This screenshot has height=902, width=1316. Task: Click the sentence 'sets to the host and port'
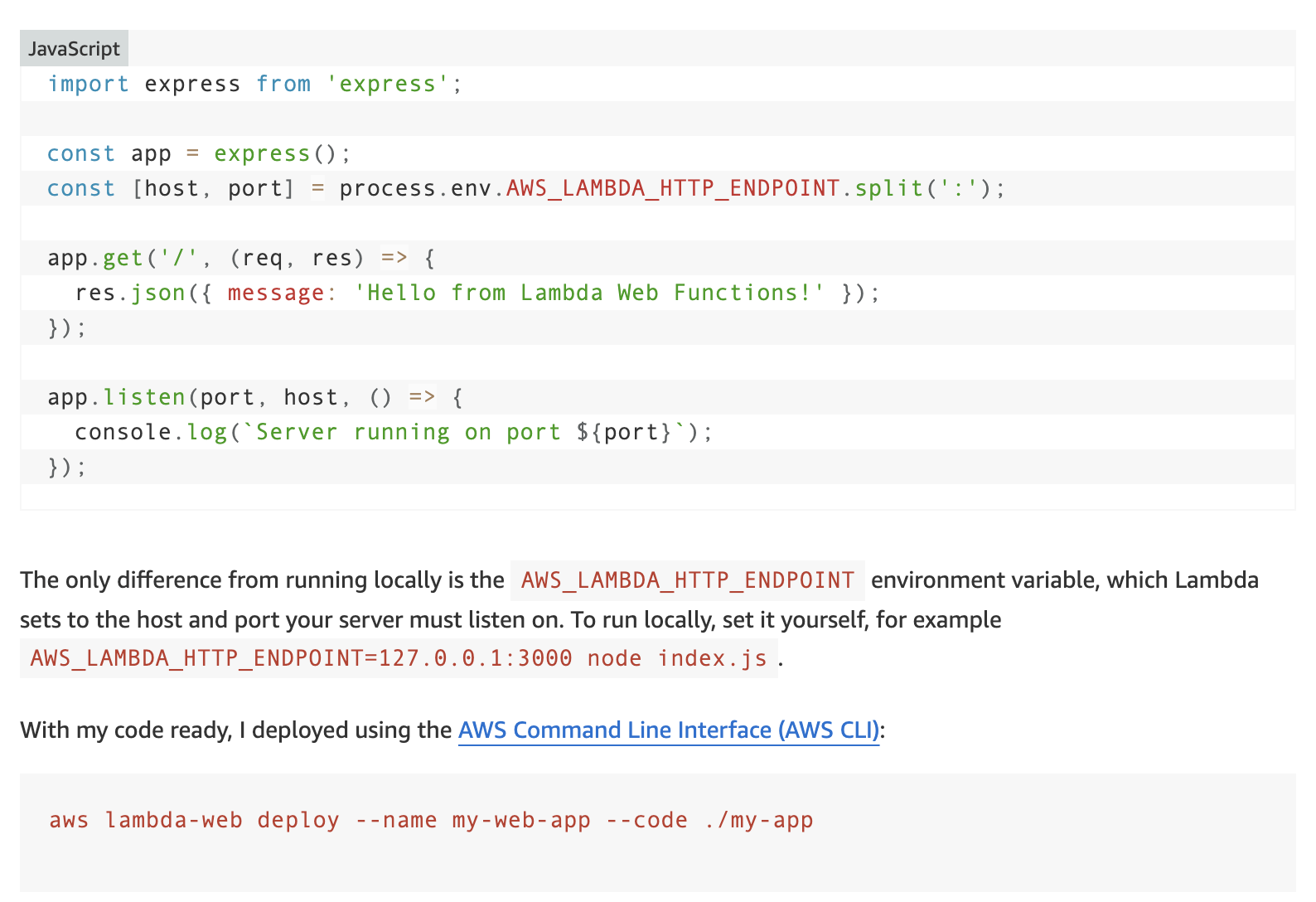point(510,620)
